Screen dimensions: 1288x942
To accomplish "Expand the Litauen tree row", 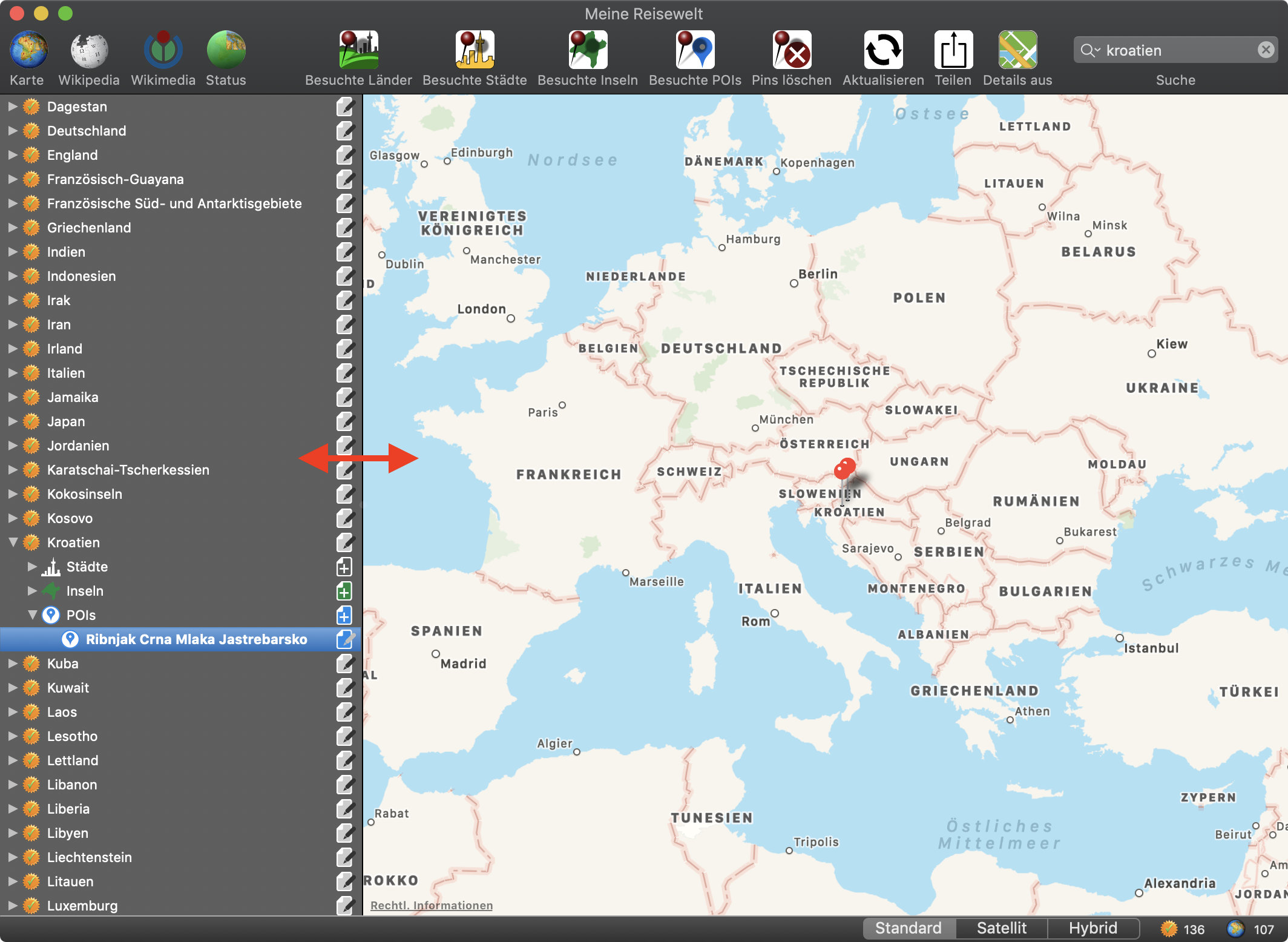I will (x=12, y=881).
